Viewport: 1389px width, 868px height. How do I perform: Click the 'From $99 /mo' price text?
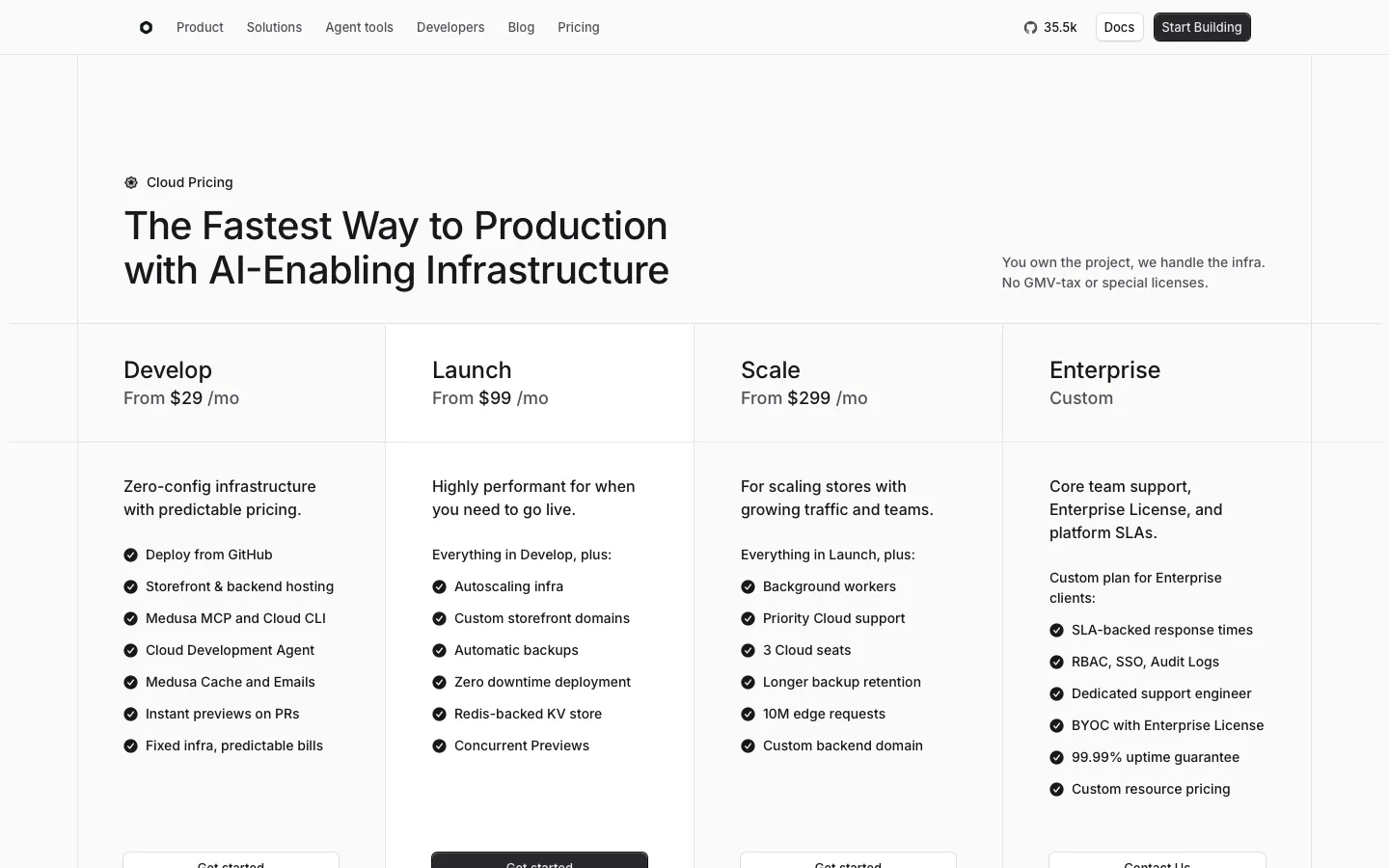click(490, 398)
